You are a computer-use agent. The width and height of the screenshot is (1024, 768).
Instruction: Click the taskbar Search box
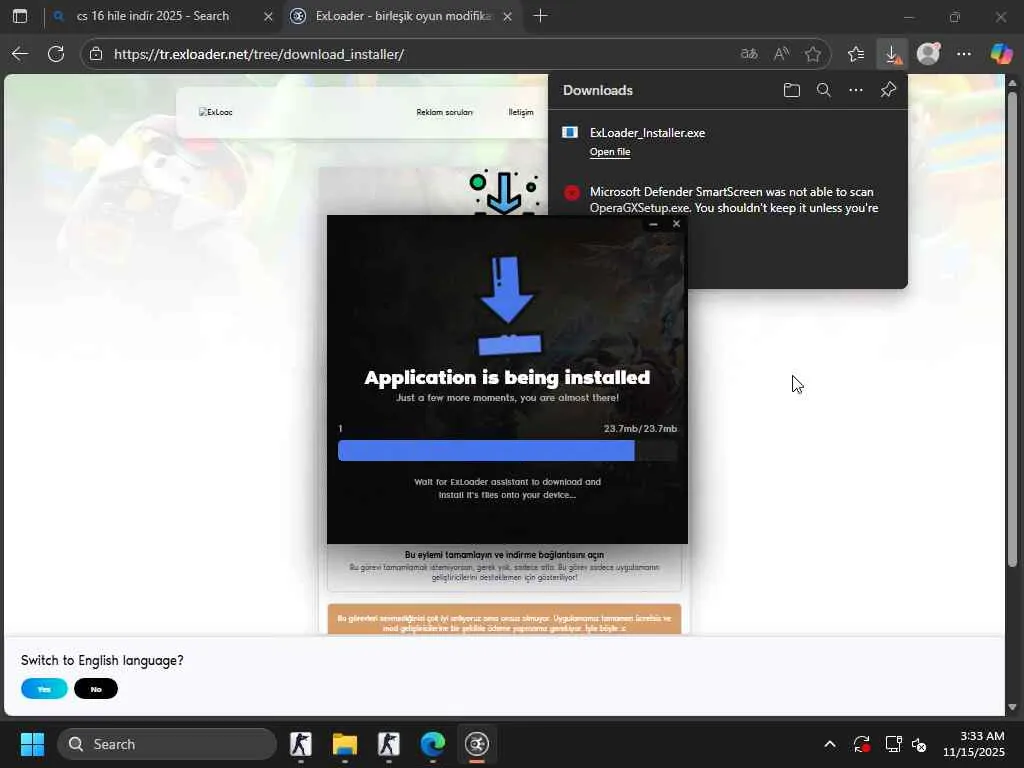(167, 744)
